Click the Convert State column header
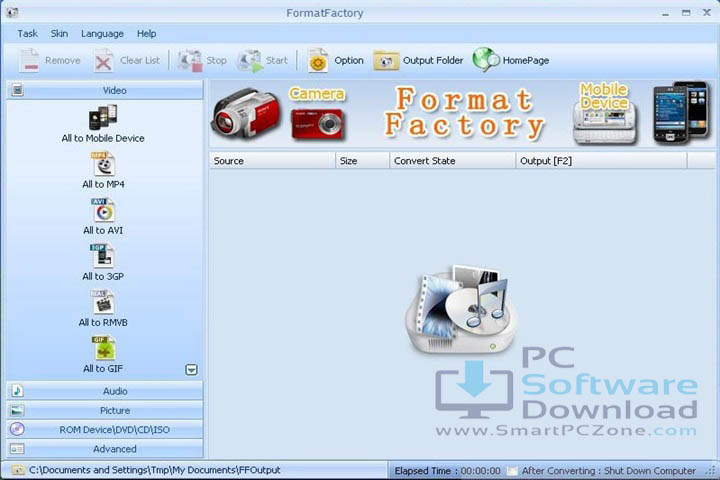 452,161
